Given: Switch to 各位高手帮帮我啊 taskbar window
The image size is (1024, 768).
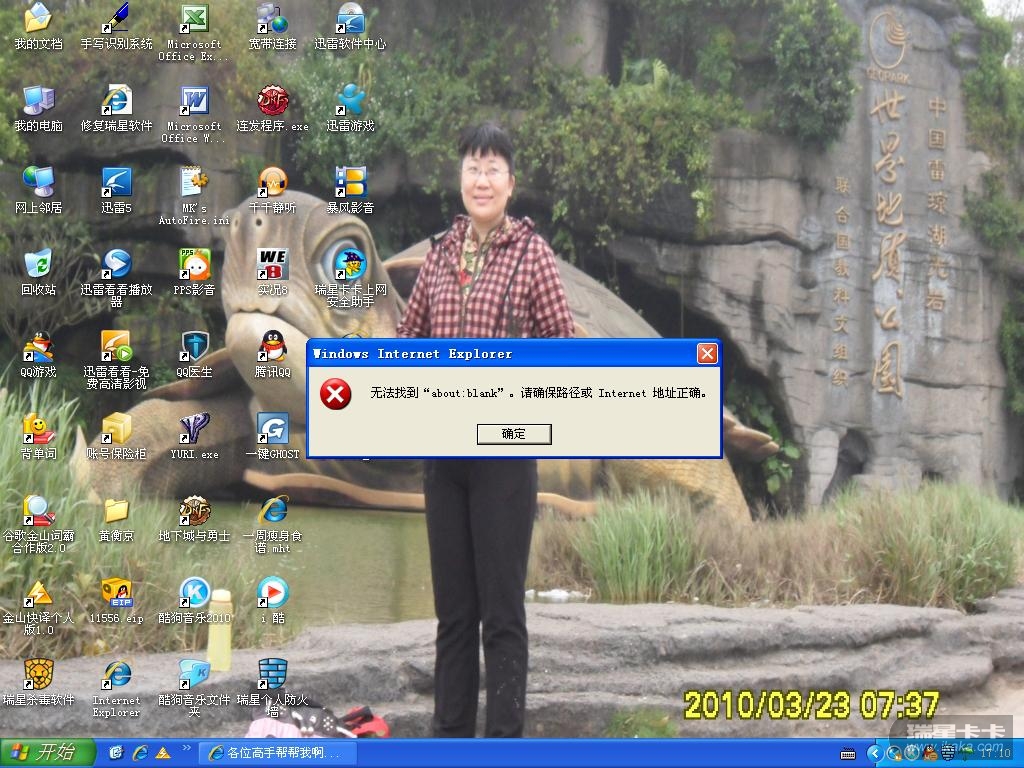Looking at the screenshot, I should tap(279, 753).
